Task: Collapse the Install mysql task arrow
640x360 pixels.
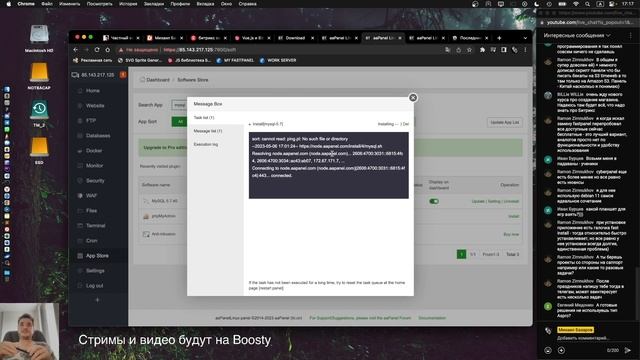Action: point(250,124)
